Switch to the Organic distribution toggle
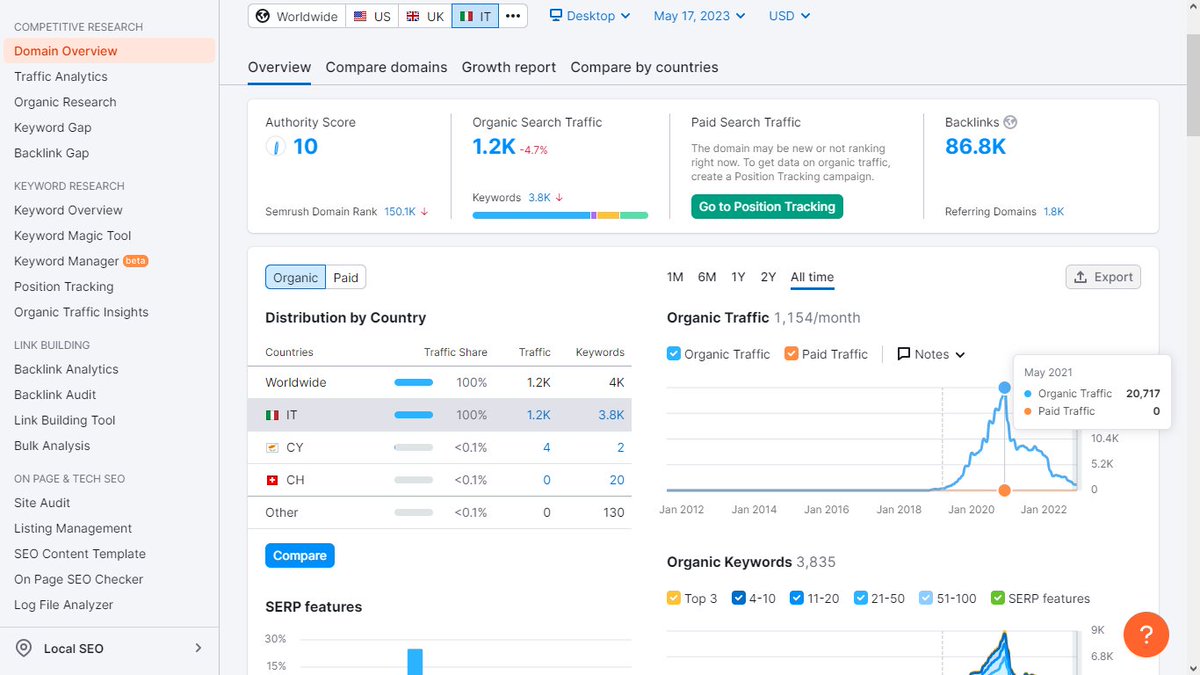This screenshot has height=675, width=1200. pos(296,278)
